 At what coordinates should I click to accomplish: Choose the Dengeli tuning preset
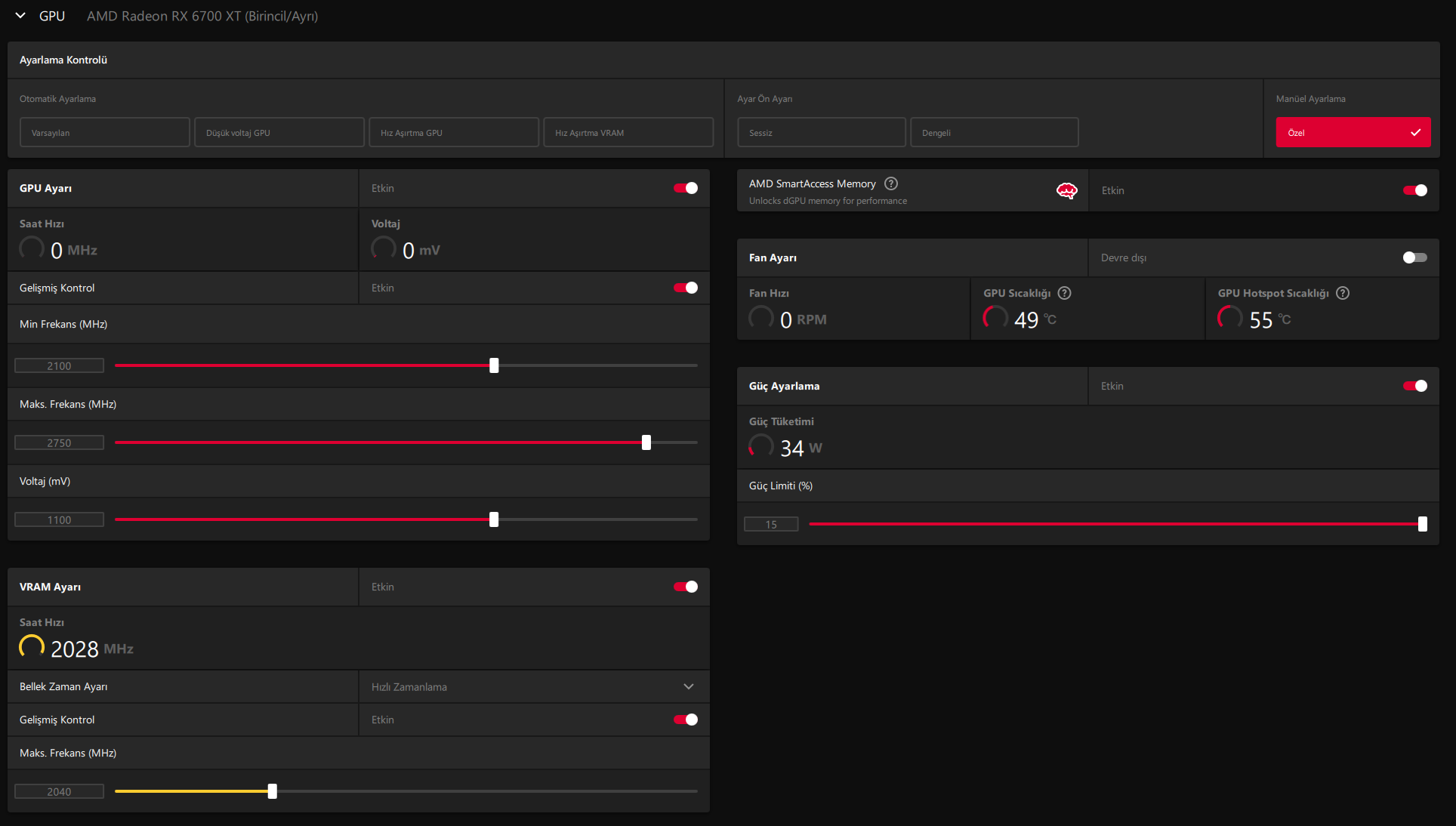pos(995,132)
